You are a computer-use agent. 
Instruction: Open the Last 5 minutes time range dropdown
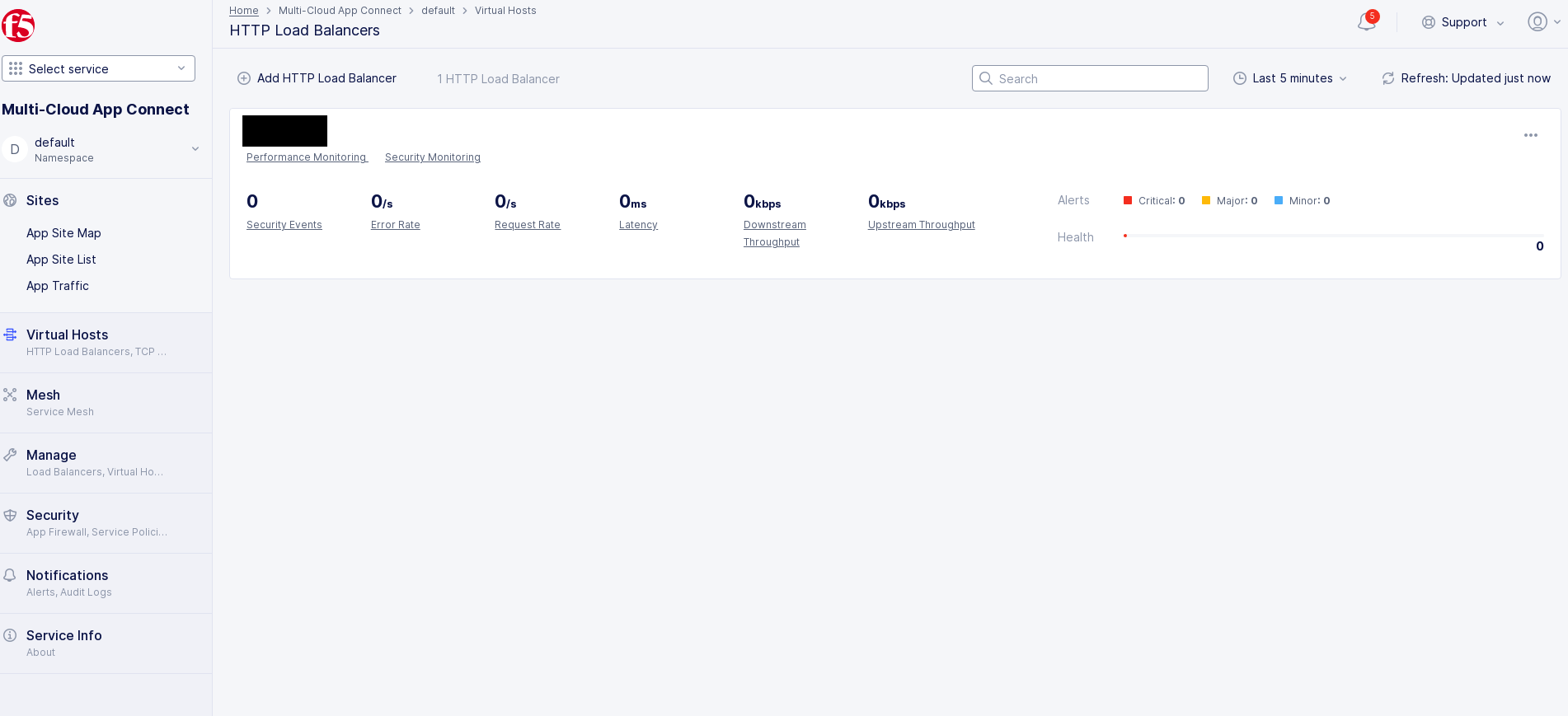(1290, 78)
